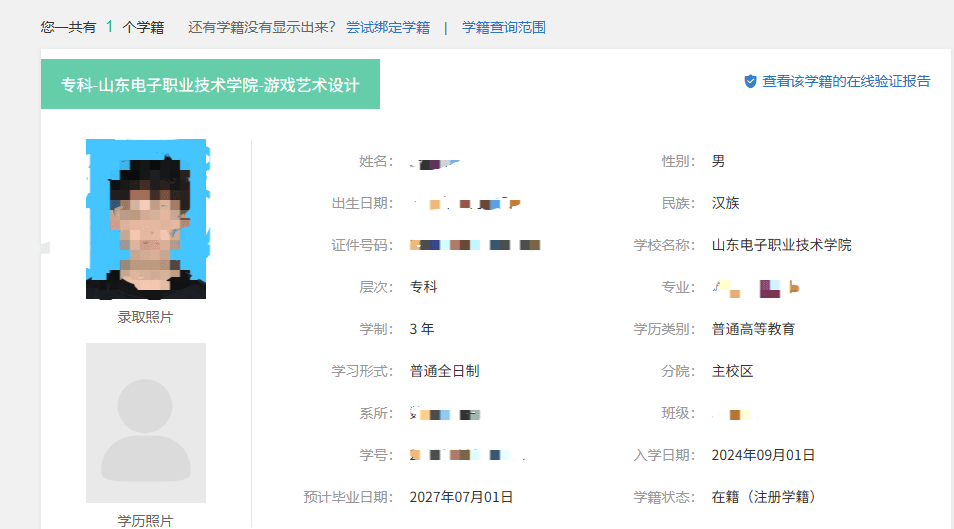Select the 学制 value 3 年
The image size is (954, 529).
[x=422, y=329]
